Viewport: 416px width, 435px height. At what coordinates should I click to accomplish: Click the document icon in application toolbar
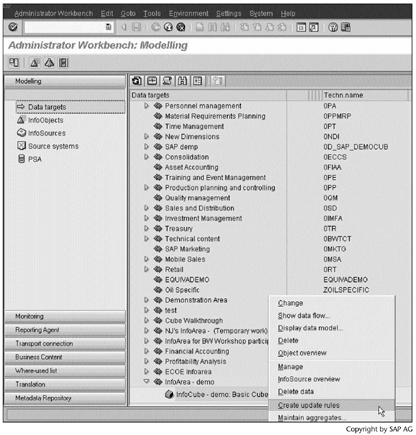pyautogui.click(x=63, y=63)
